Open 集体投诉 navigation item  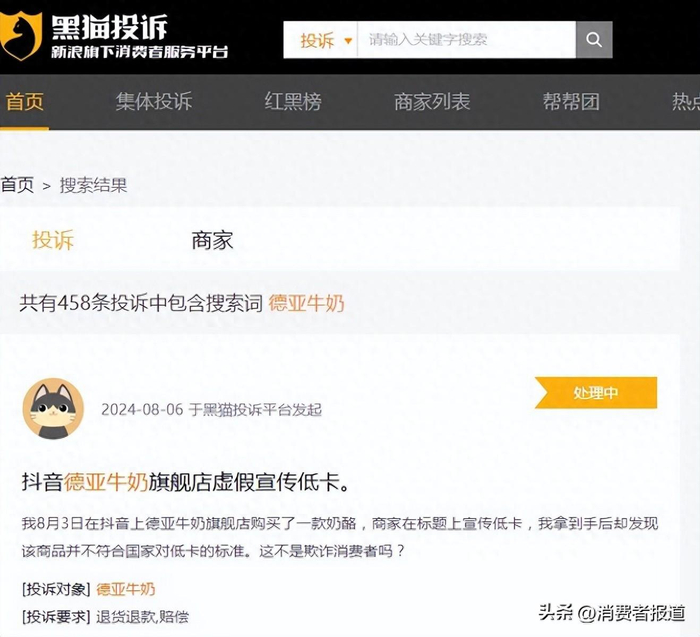(x=154, y=102)
